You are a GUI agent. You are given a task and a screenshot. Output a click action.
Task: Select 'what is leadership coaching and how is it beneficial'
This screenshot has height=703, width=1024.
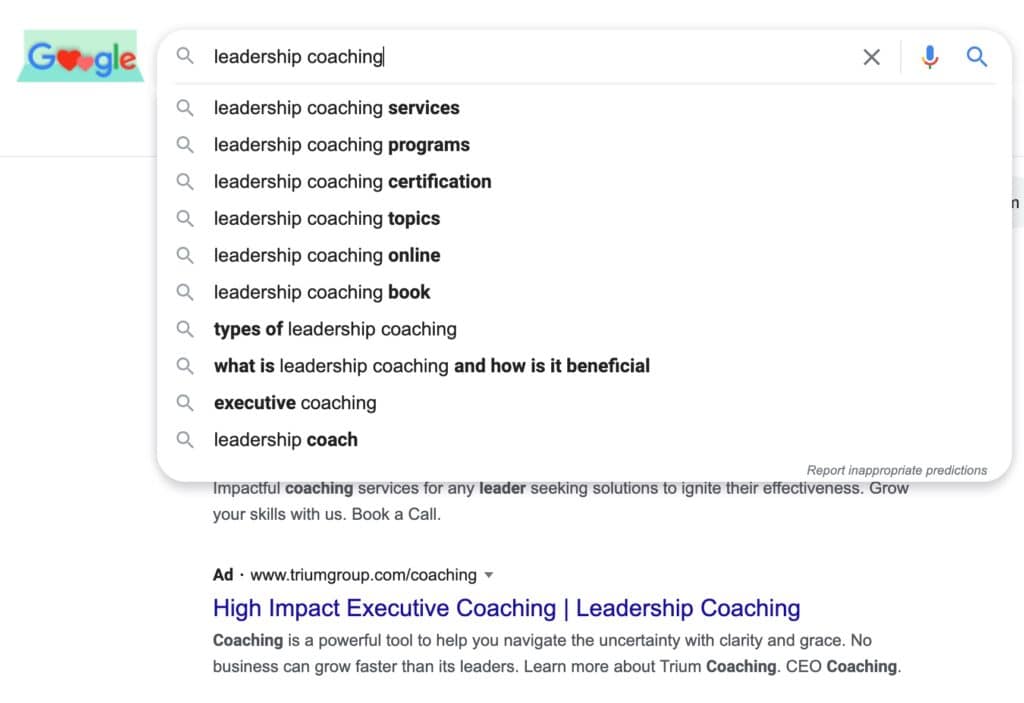(x=431, y=366)
